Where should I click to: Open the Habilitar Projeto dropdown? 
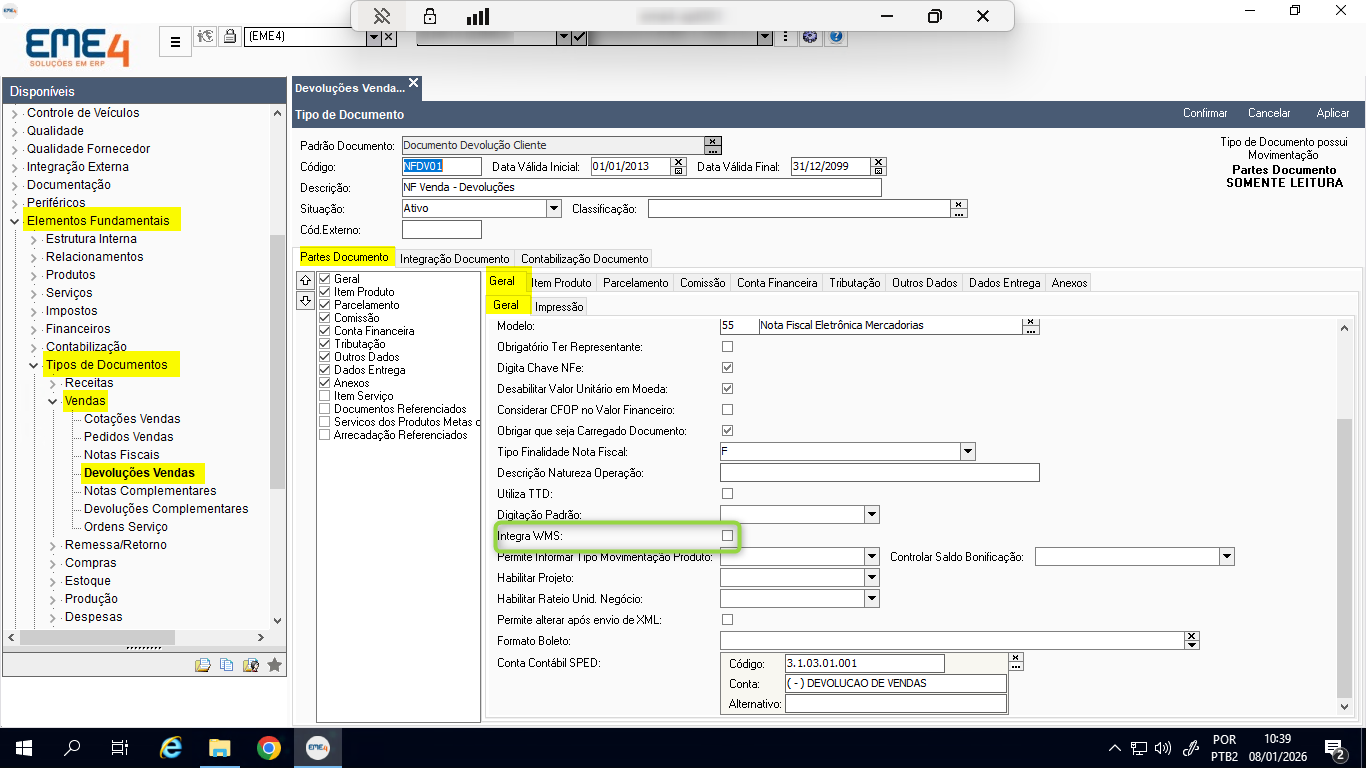(x=872, y=578)
